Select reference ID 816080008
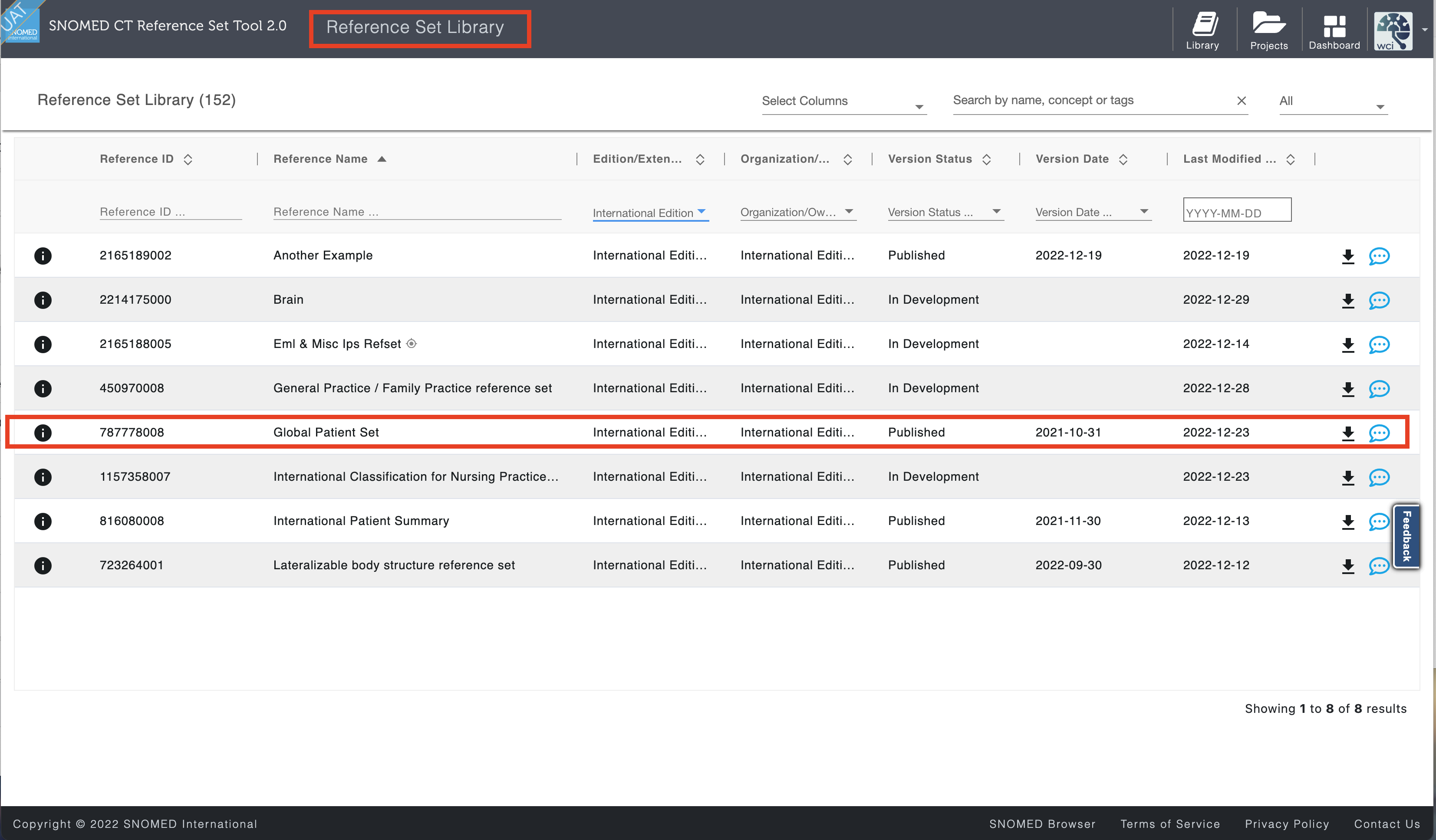Viewport: 1436px width, 840px height. [x=132, y=521]
